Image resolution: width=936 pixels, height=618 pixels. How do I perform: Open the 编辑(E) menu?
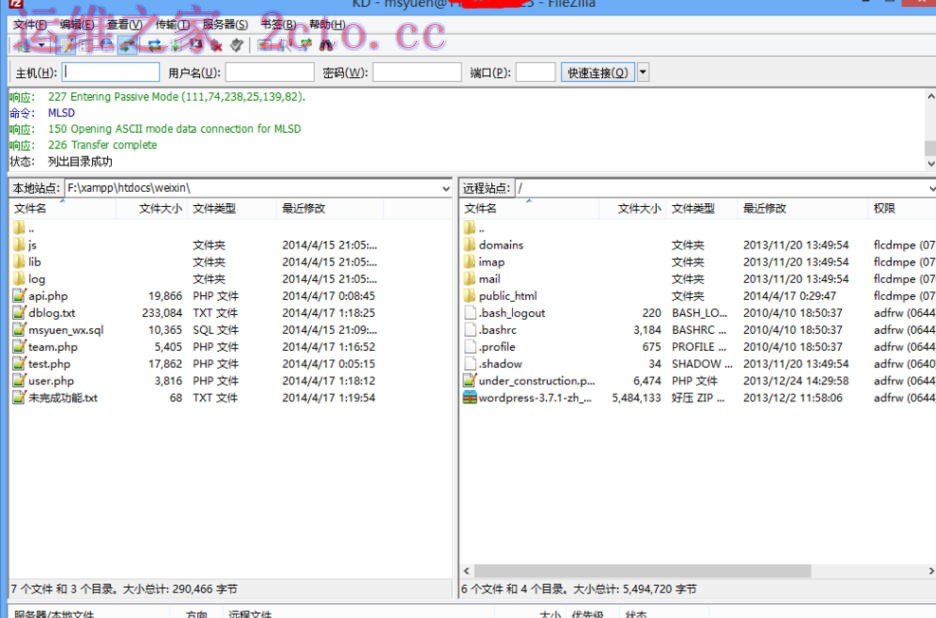(x=77, y=25)
